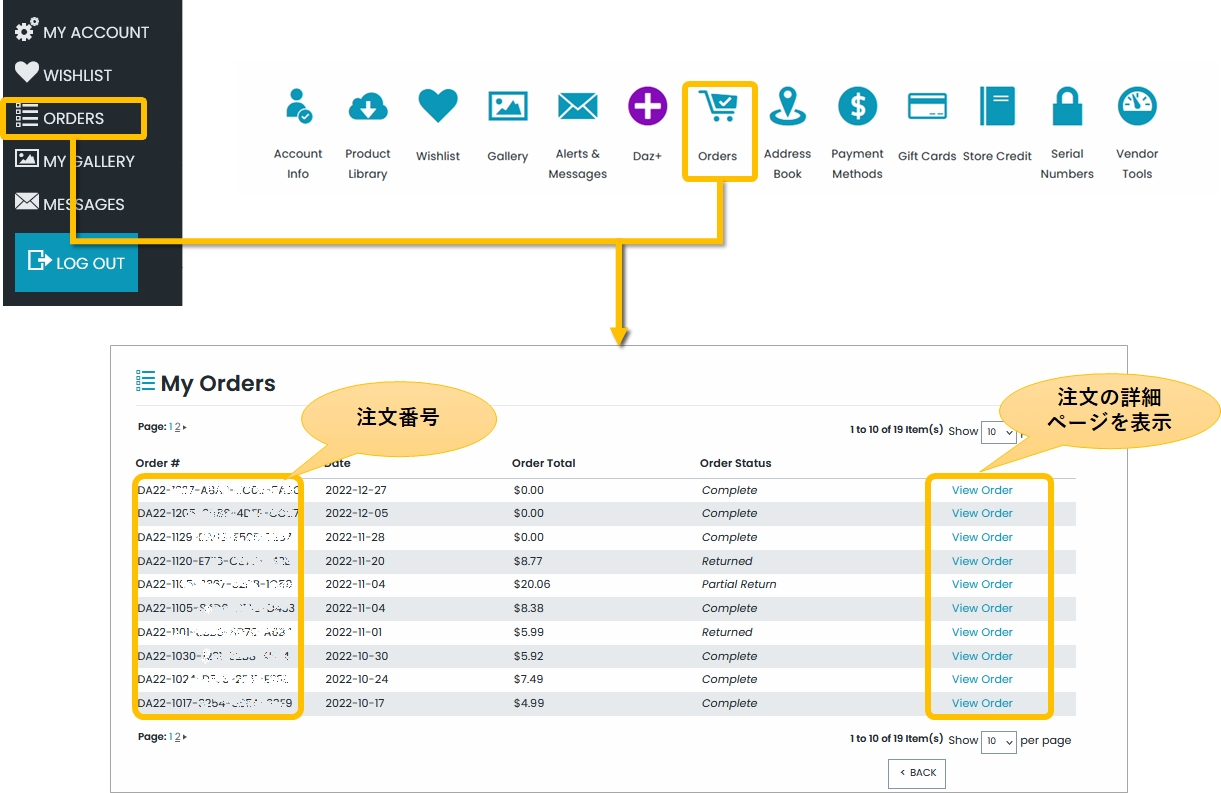Open Alerts & Messages envelope icon
The image size is (1221, 793).
[577, 107]
